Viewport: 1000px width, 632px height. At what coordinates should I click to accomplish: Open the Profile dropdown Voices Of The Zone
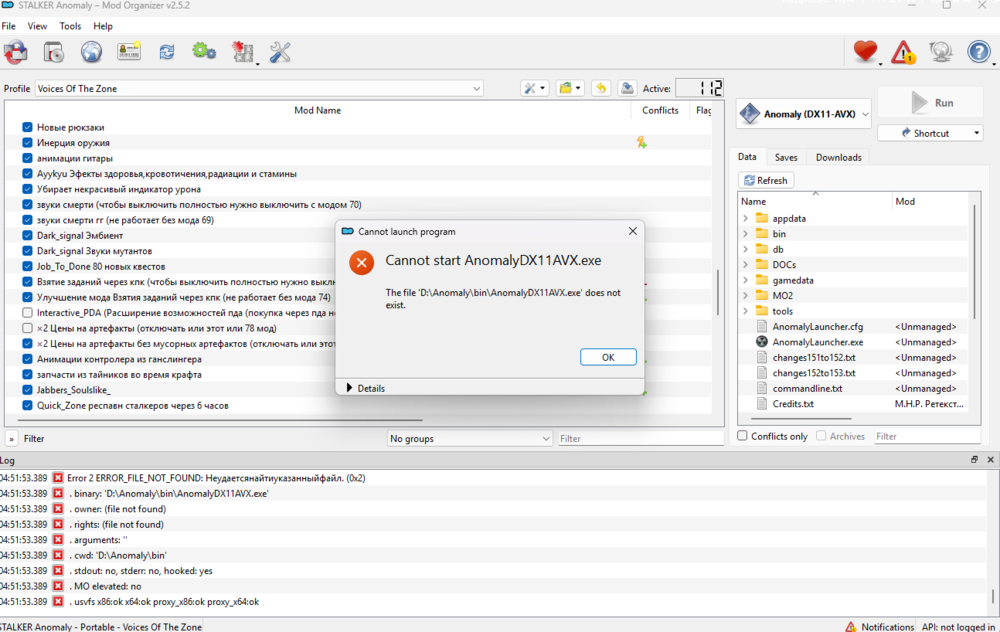(259, 89)
